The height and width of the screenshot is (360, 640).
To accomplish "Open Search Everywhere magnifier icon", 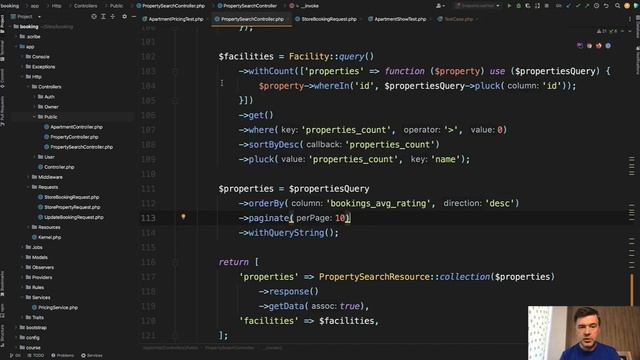I will coord(618,6).
